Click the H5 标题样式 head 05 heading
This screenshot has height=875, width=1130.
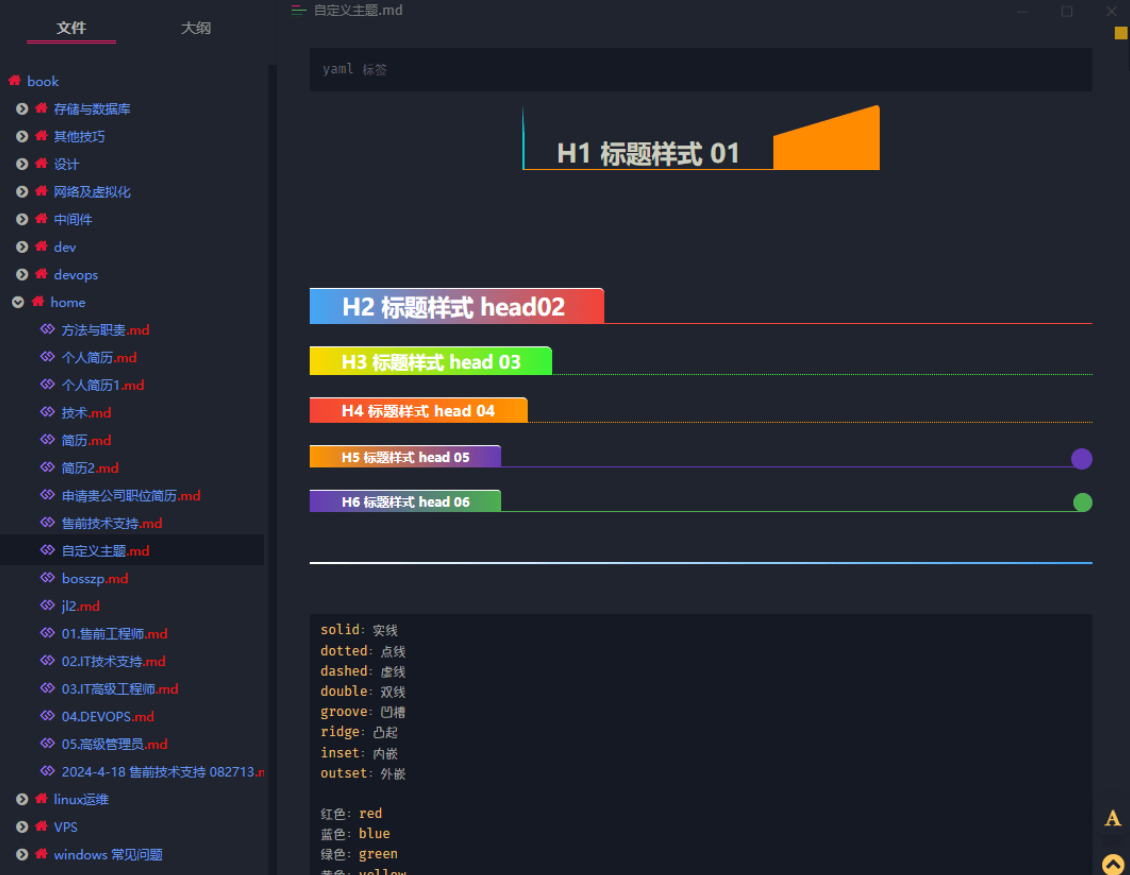click(x=405, y=457)
